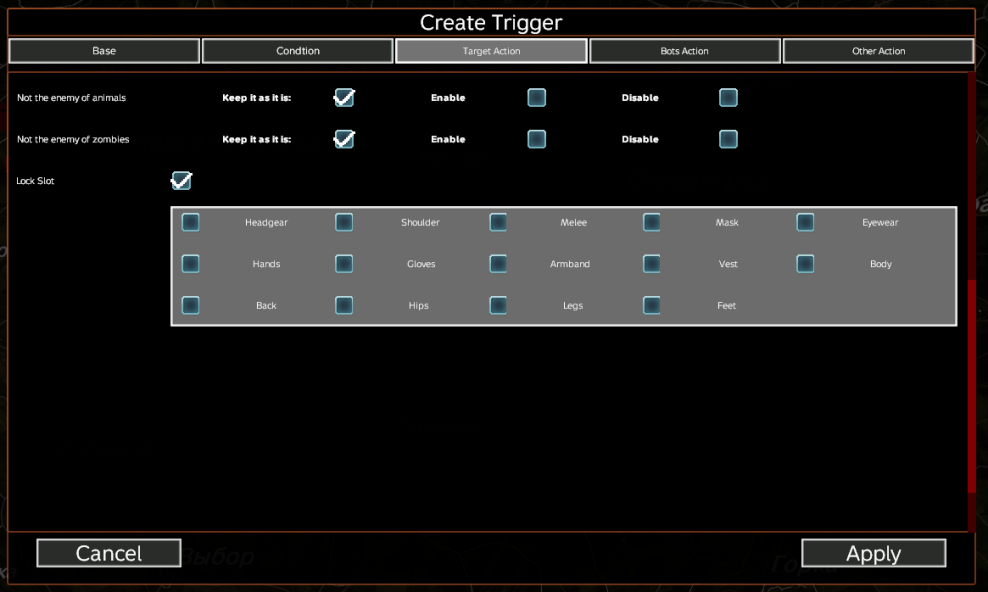Click the Cancel button
Viewport: 988px width, 592px height.
pos(109,553)
